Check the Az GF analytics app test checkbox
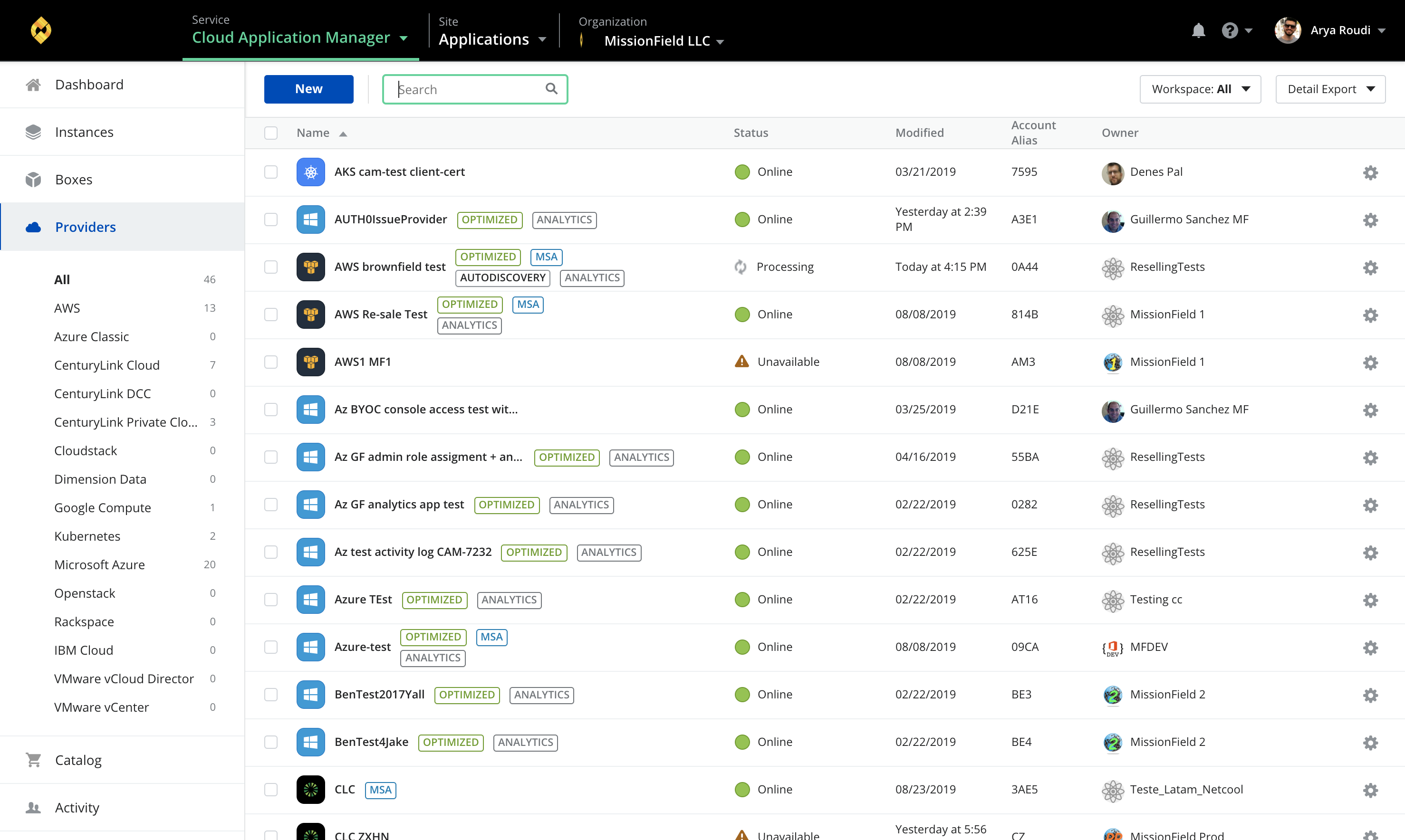 click(x=271, y=505)
